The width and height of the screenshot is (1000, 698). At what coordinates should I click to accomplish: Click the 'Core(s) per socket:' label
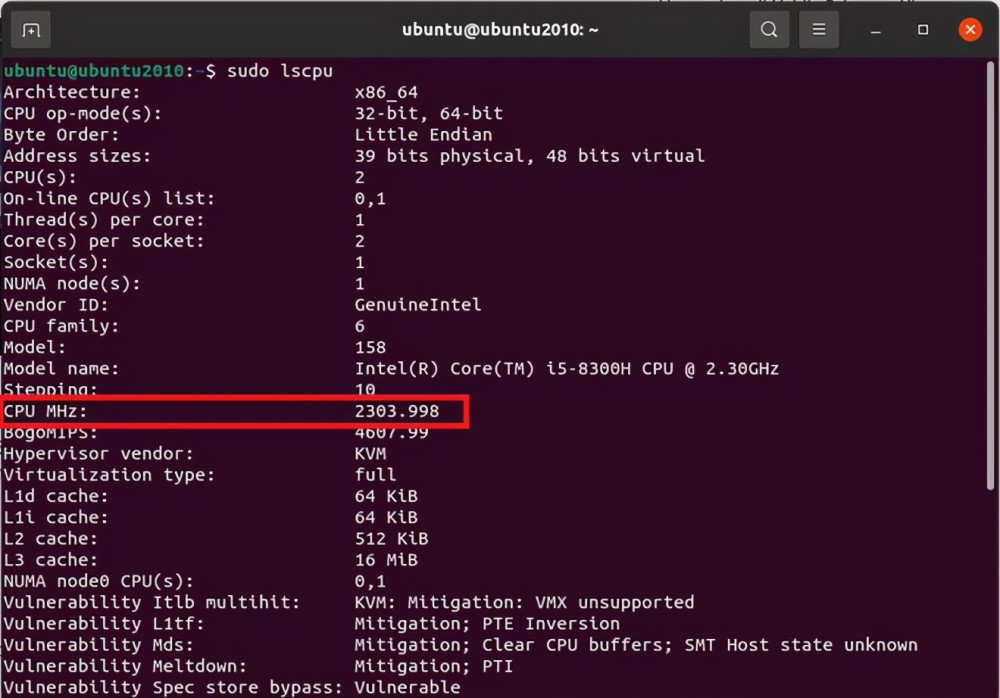click(104, 241)
